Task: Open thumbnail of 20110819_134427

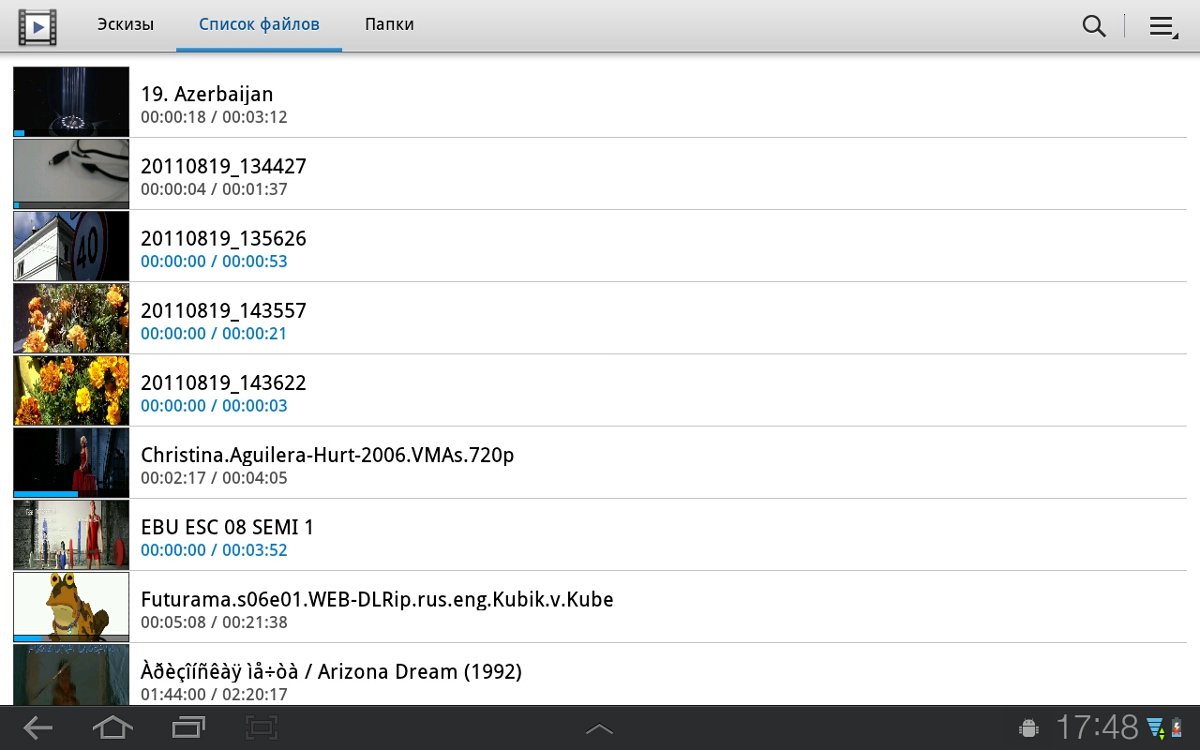Action: (x=71, y=174)
